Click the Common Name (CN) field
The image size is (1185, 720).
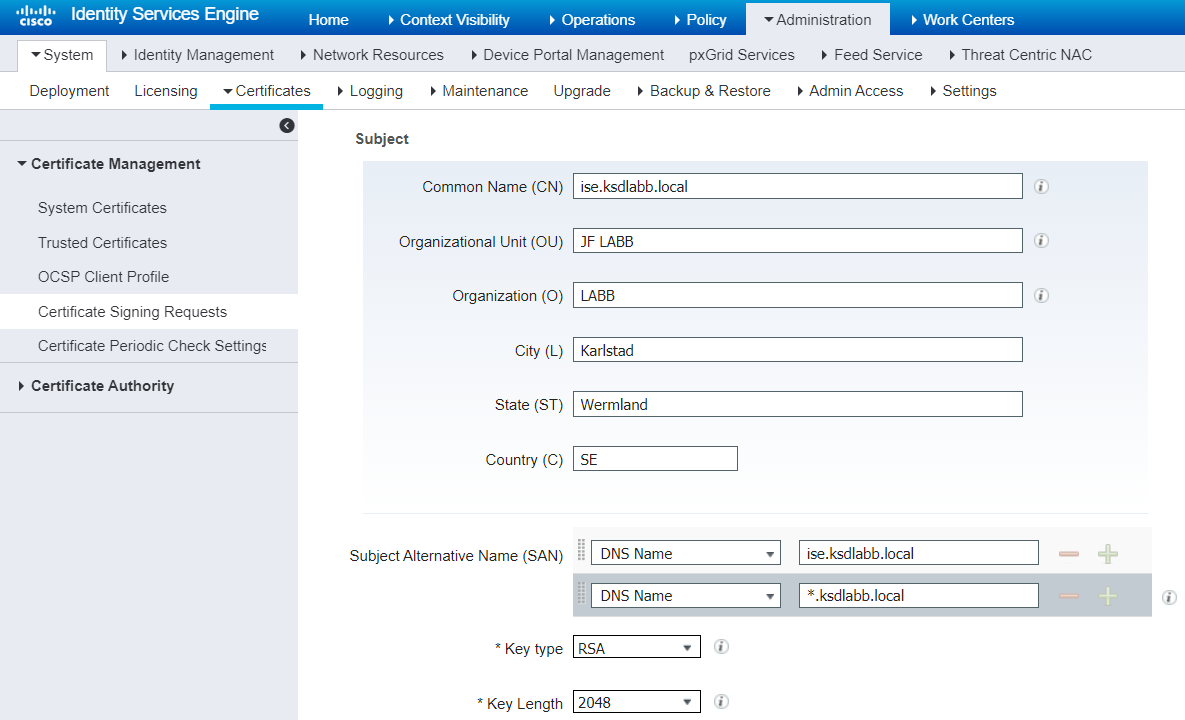coord(797,187)
